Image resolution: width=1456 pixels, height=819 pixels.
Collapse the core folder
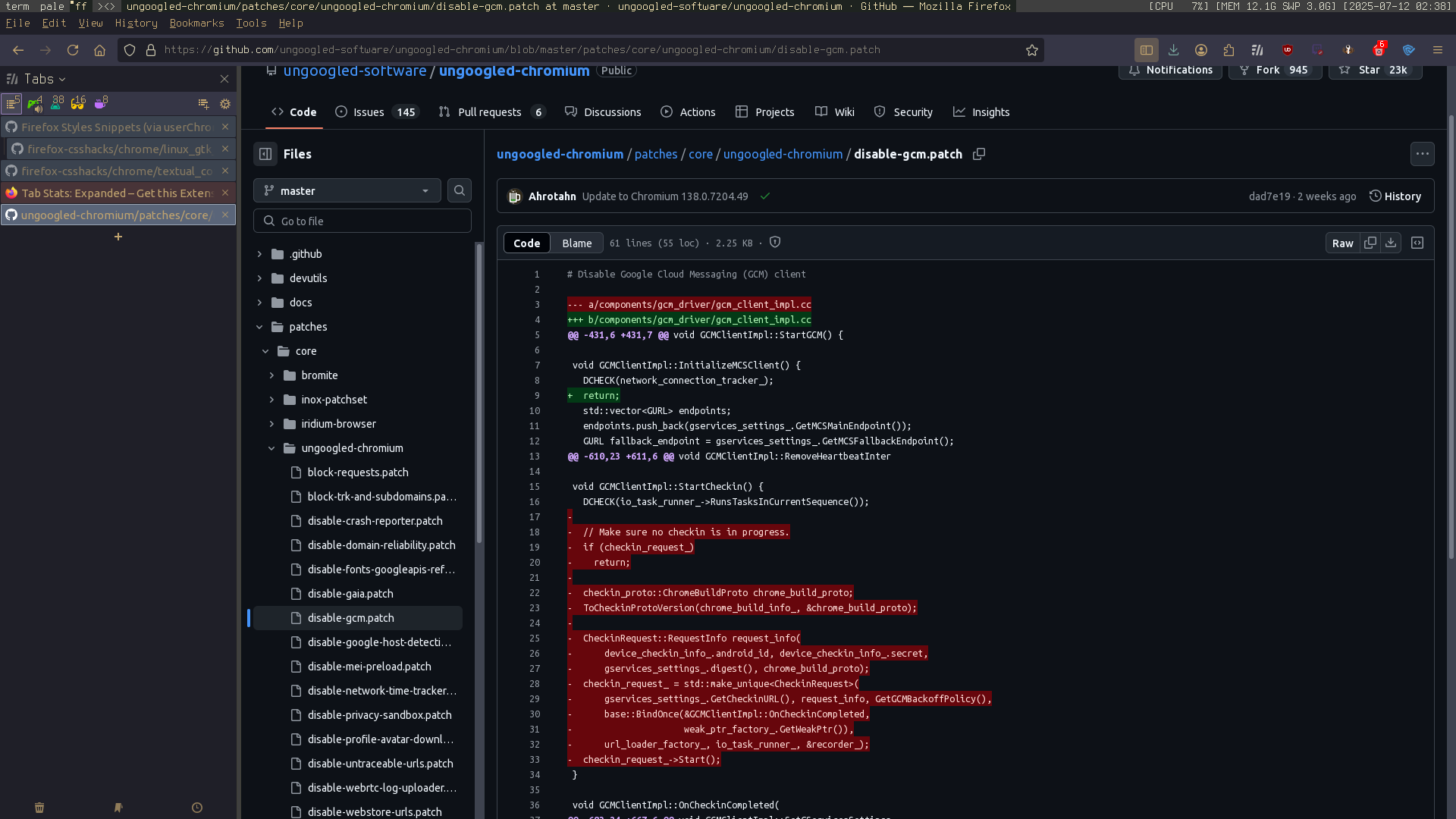pyautogui.click(x=265, y=351)
